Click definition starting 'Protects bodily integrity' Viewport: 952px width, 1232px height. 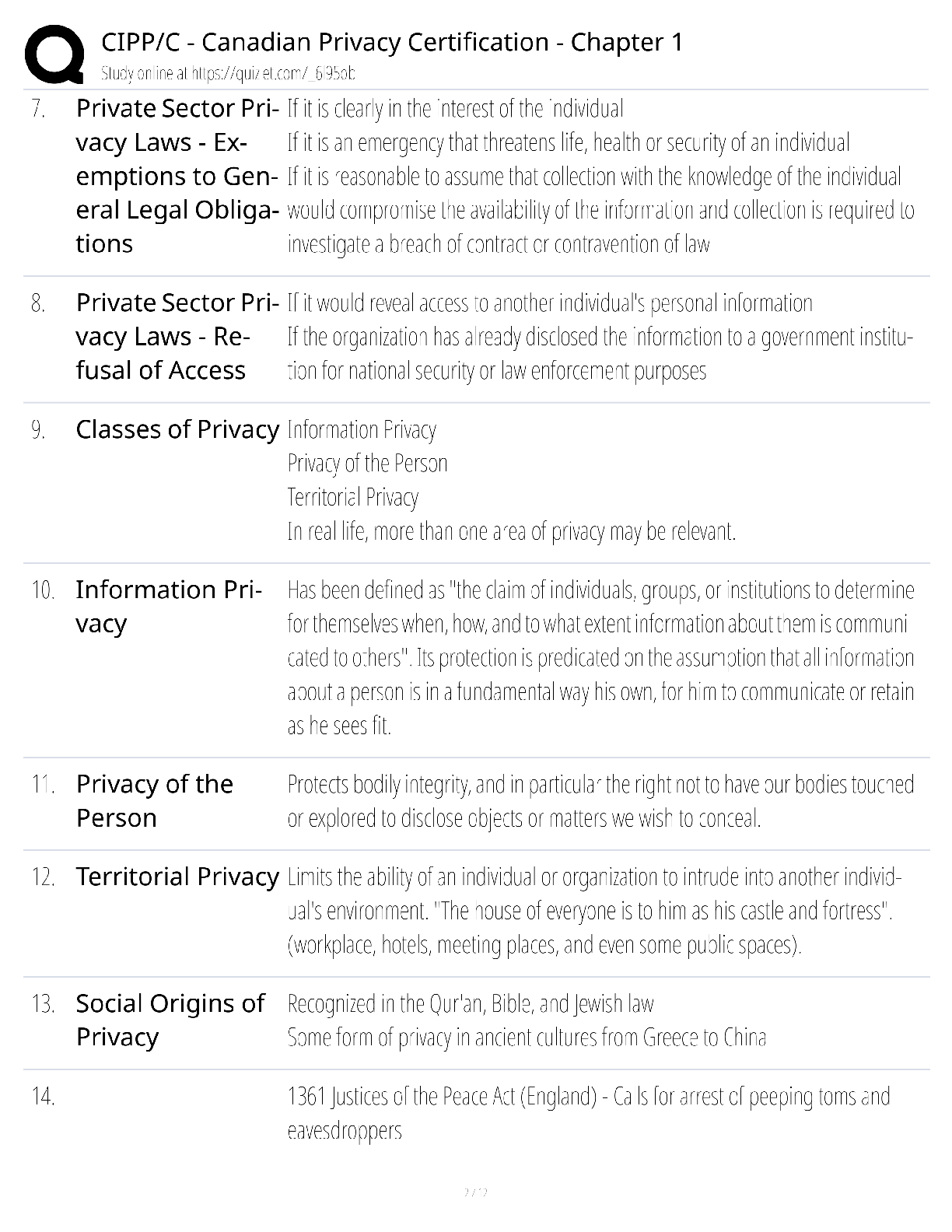[x=600, y=801]
